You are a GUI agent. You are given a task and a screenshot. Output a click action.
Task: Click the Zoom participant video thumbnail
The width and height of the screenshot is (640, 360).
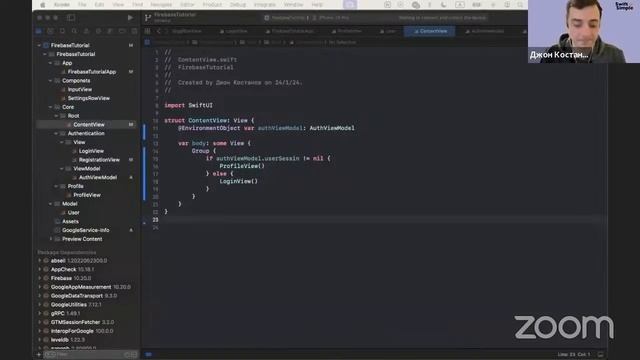[x=584, y=31]
